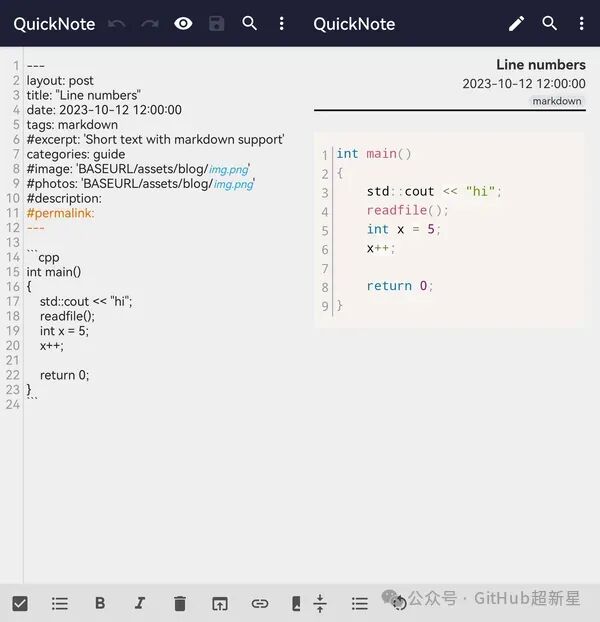Place cursor on editor line 'readfile();'

pos(67,316)
